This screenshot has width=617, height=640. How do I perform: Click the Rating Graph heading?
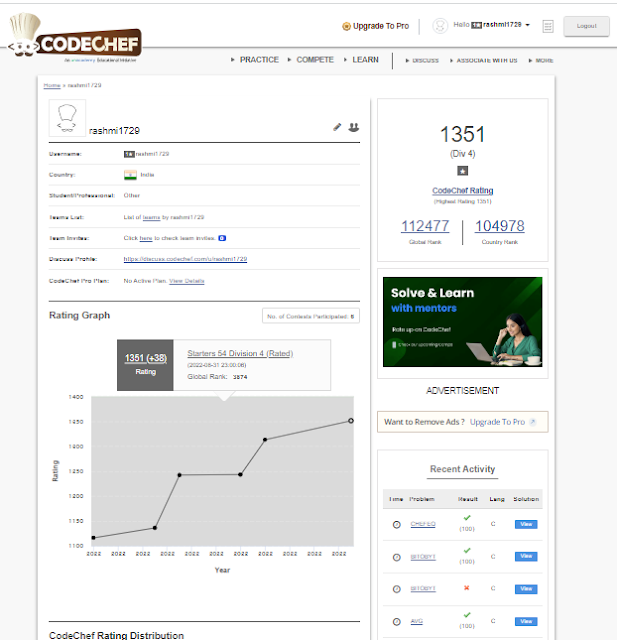pyautogui.click(x=80, y=315)
